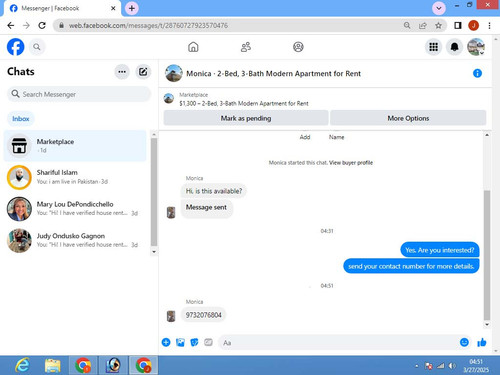
Task: Launch Internet Explorer from taskbar
Action: pyautogui.click(x=22, y=365)
